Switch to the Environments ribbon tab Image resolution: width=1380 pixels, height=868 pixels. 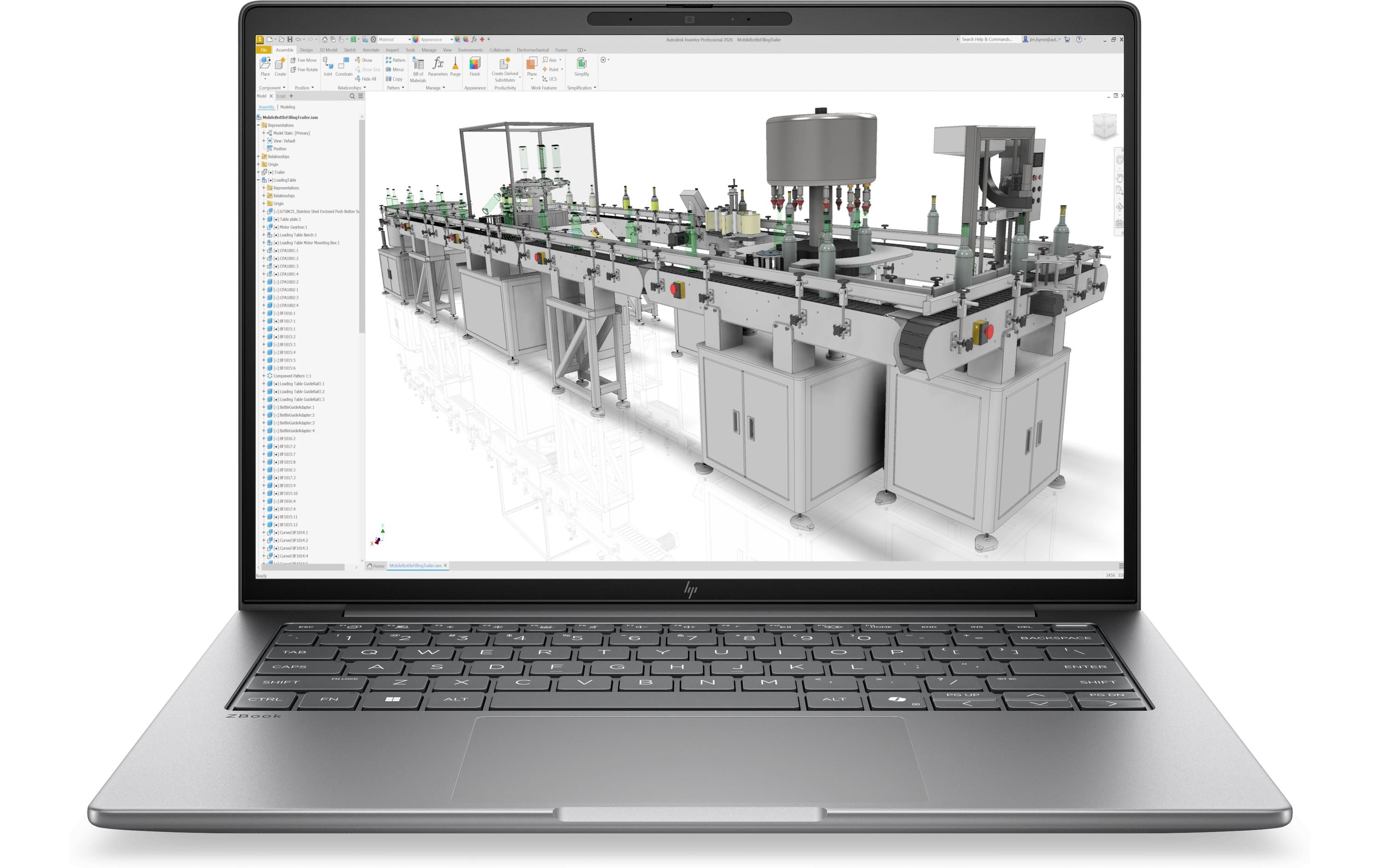point(470,50)
